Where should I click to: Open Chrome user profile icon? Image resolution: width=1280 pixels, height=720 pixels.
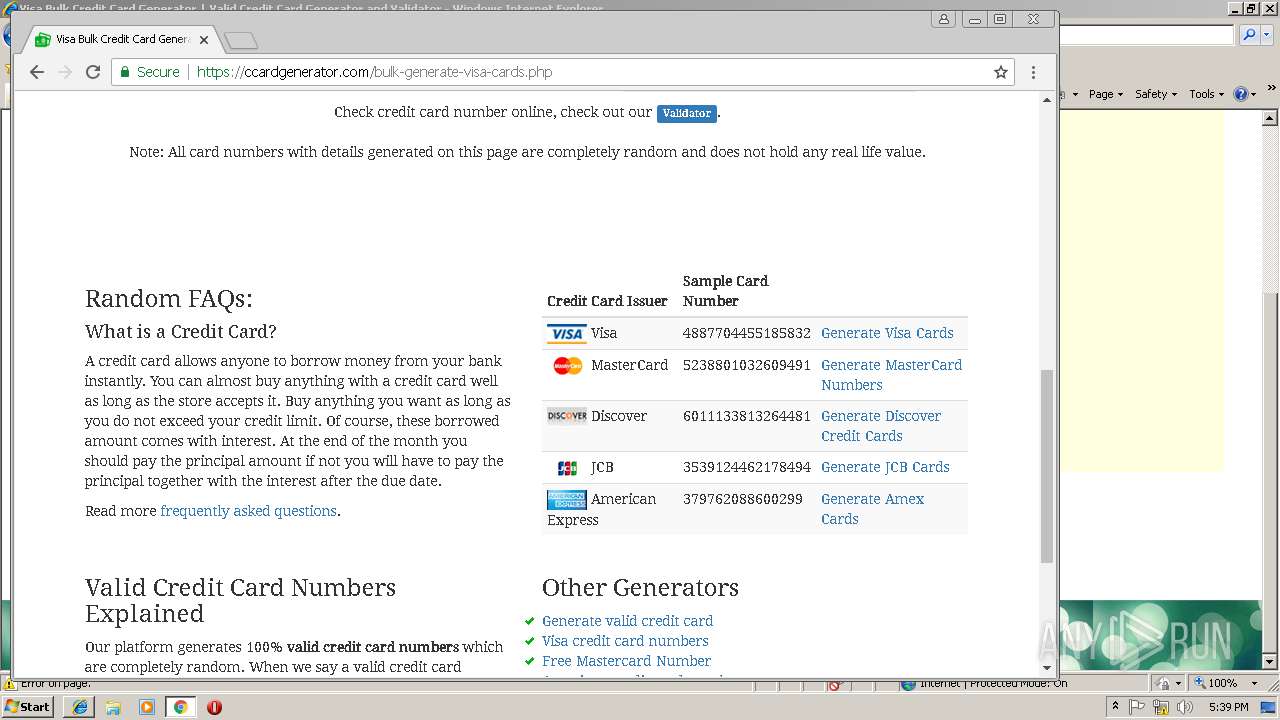943,19
